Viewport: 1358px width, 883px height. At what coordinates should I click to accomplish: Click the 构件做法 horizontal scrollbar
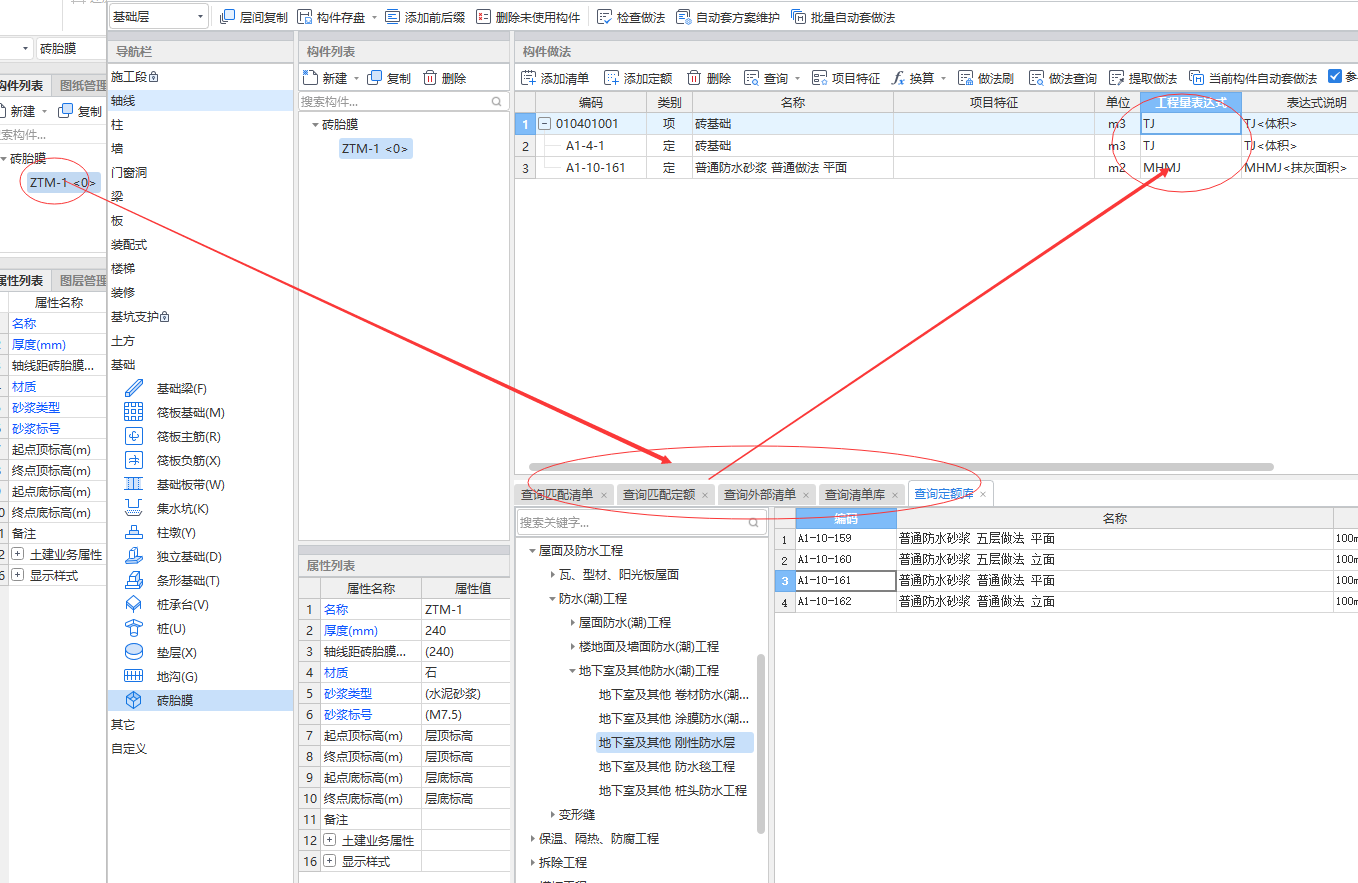(x=900, y=466)
